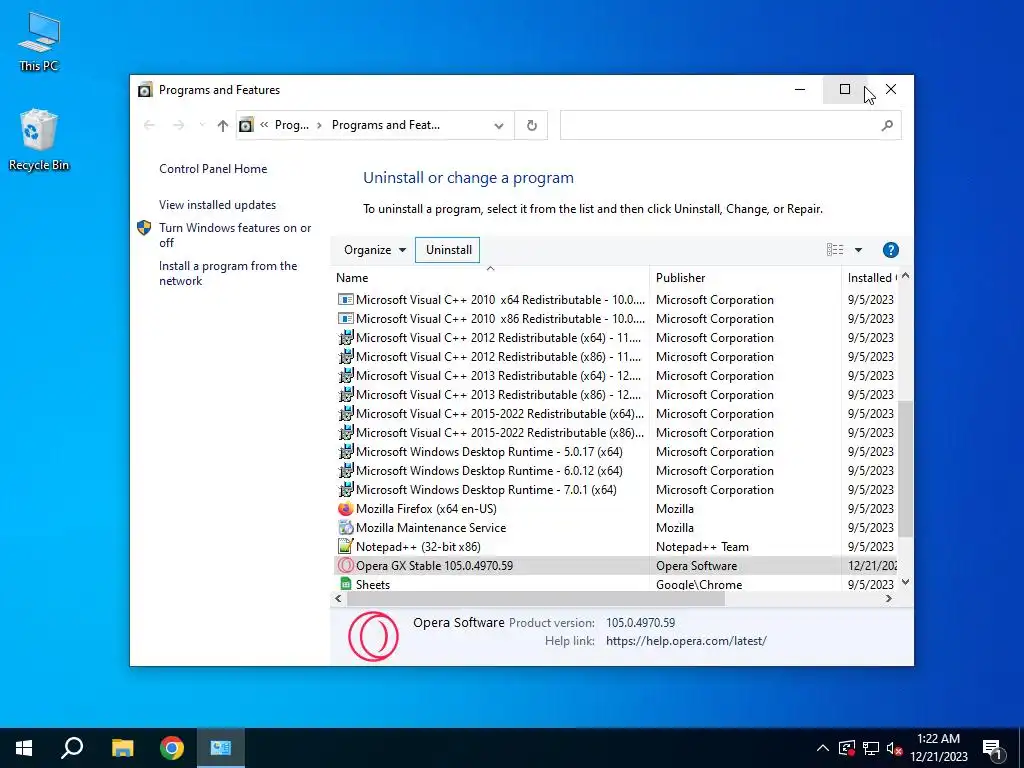The height and width of the screenshot is (768, 1024).
Task: Click Control Panel taskbar icon
Action: pyautogui.click(x=221, y=748)
